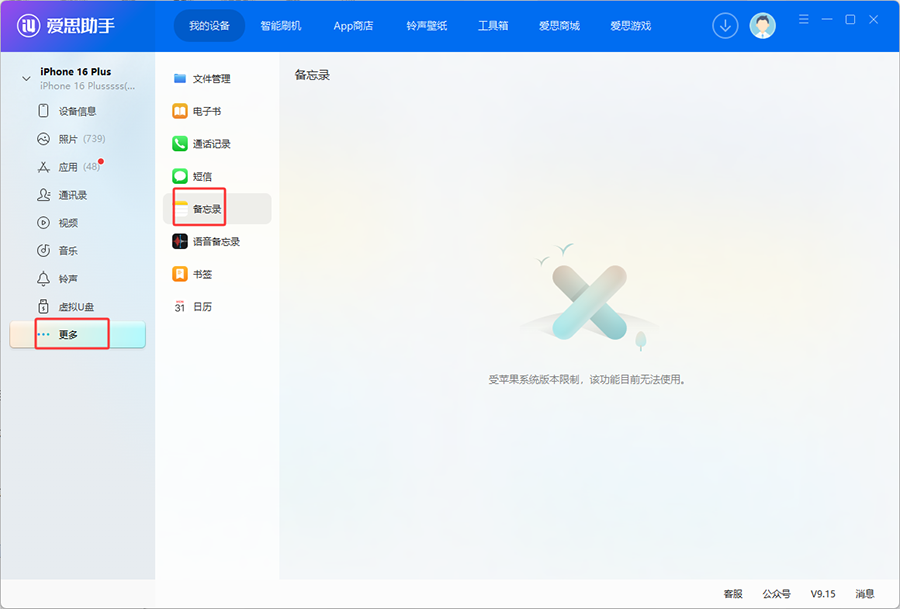Image resolution: width=900 pixels, height=609 pixels.
Task: Open the 照片 photos icon
Action: [x=43, y=139]
